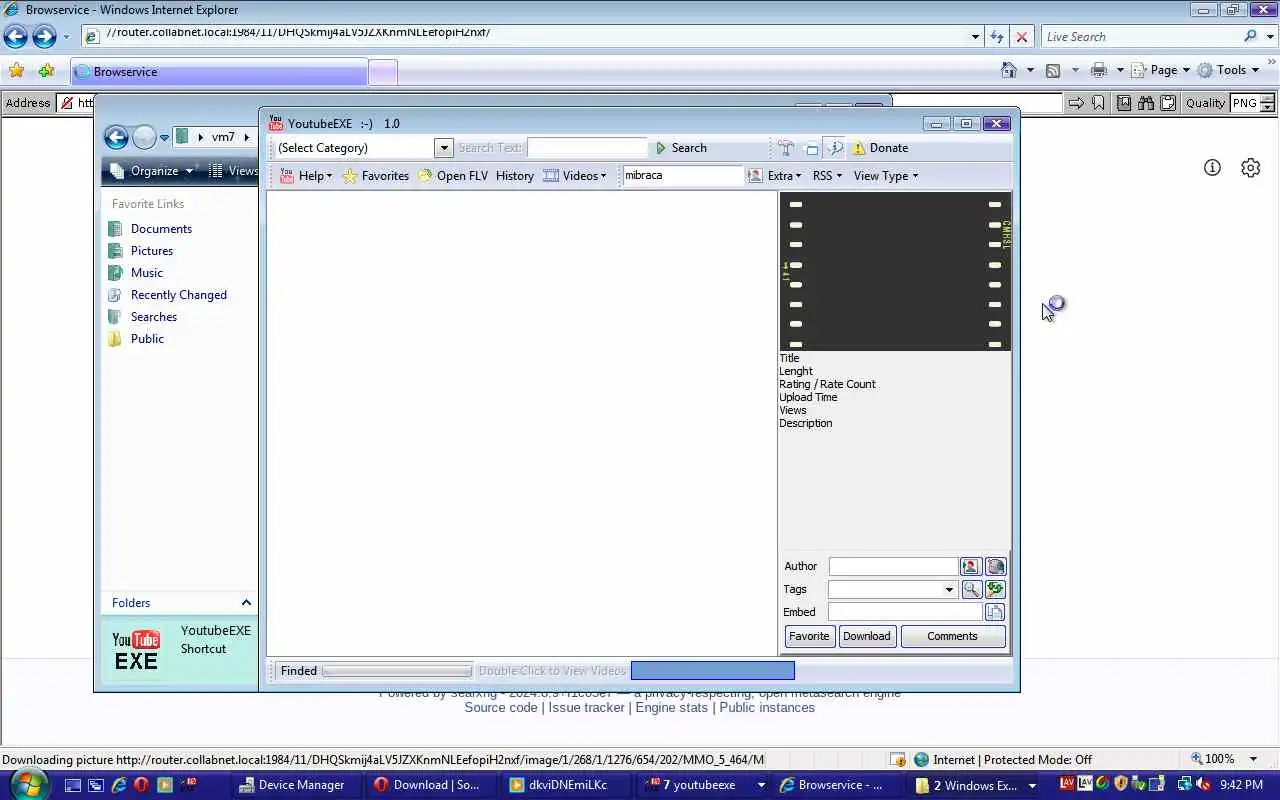The image size is (1280, 800).
Task: Open a new IE tab
Action: pyautogui.click(x=382, y=72)
